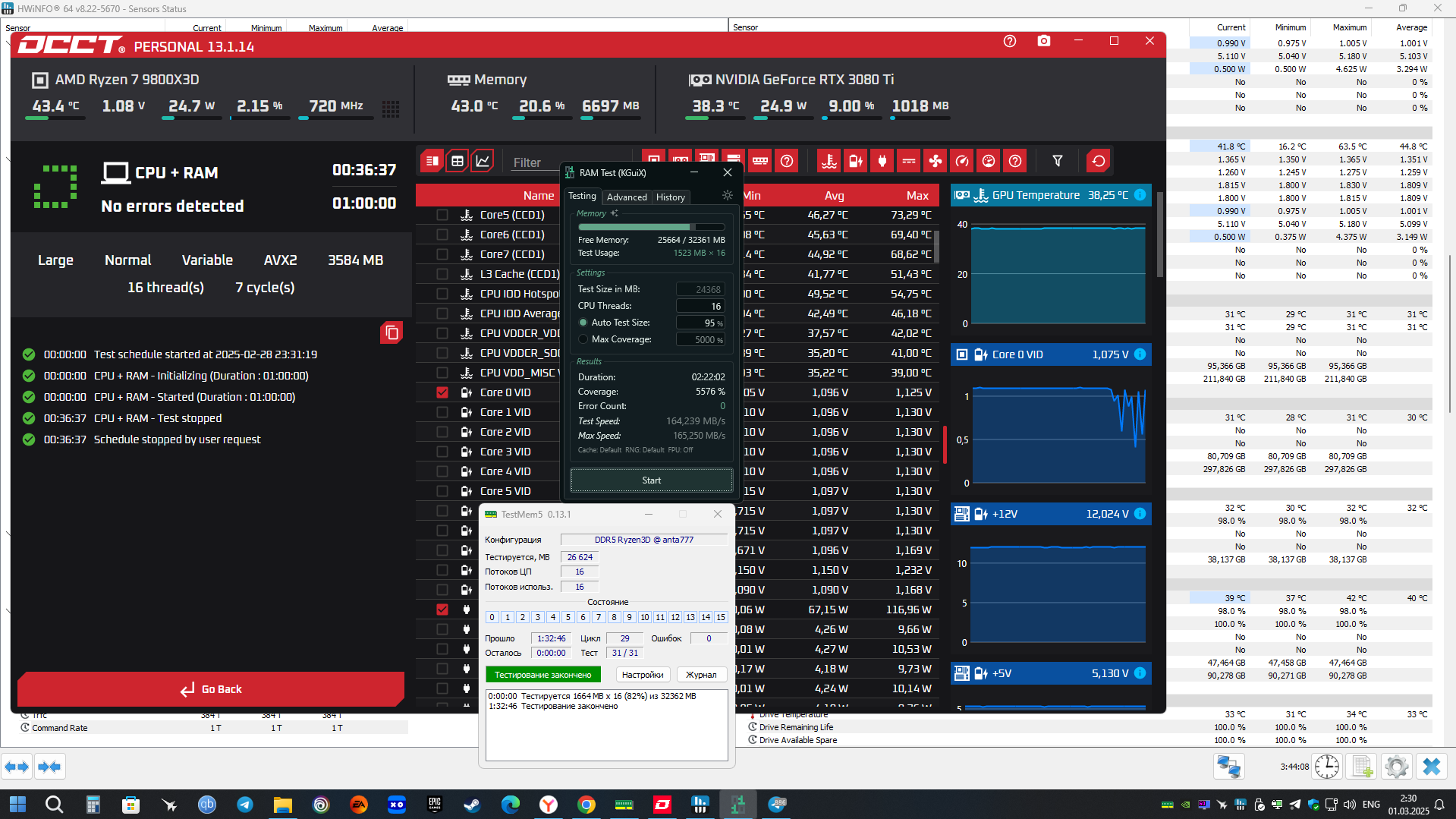Tick the Core7 (CCD1) checkbox
Viewport: 1456px width, 819px height.
click(x=442, y=254)
